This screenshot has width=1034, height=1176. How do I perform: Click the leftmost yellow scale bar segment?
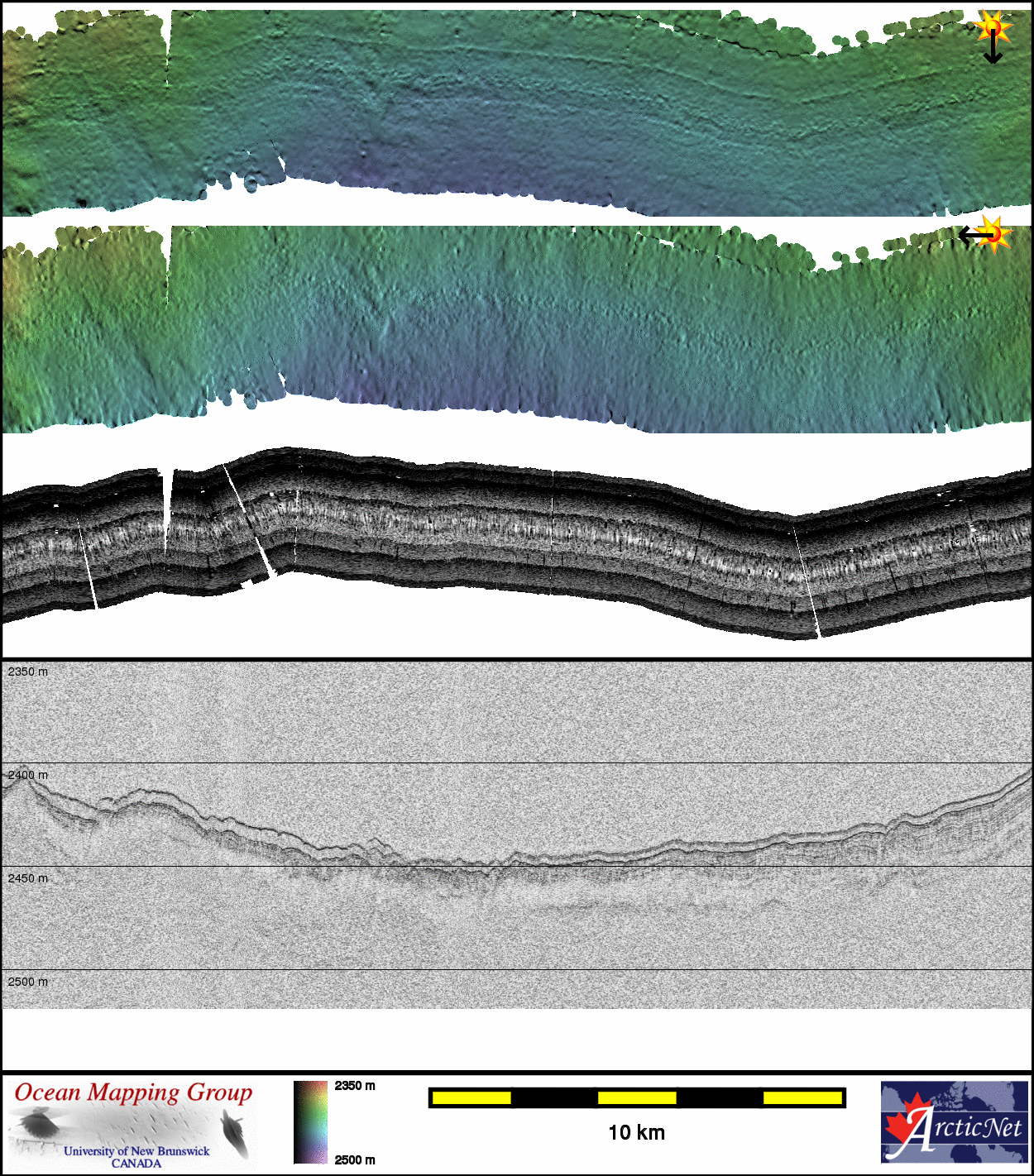tap(472, 1097)
